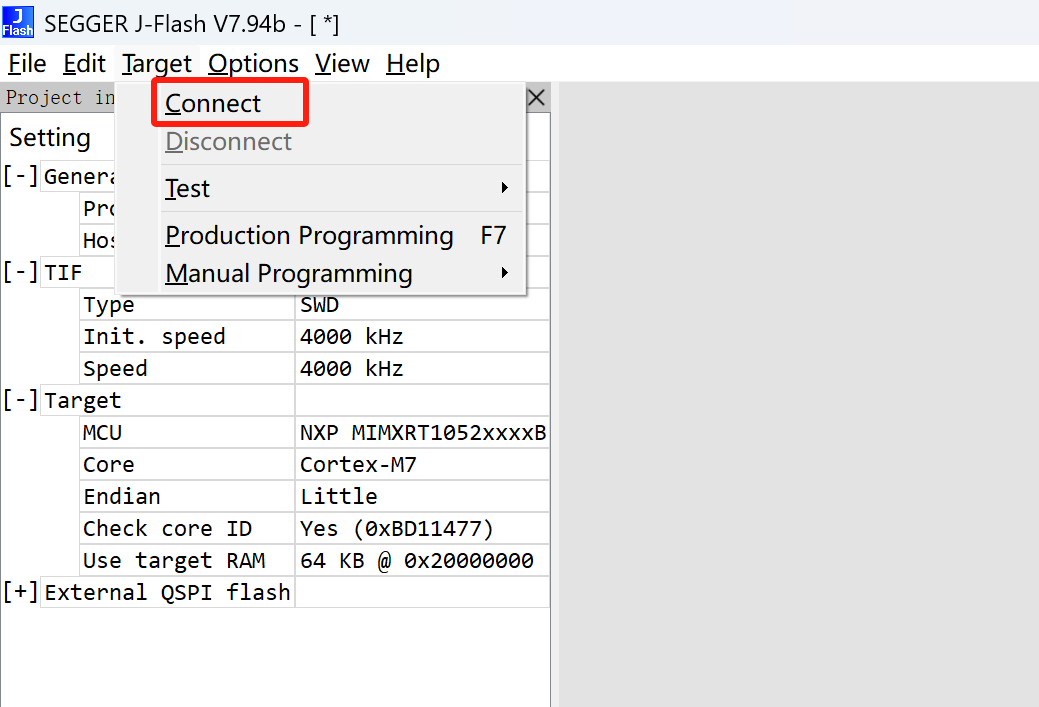Viewport: 1039px width, 707px height.
Task: Click the Target menu
Action: [156, 64]
